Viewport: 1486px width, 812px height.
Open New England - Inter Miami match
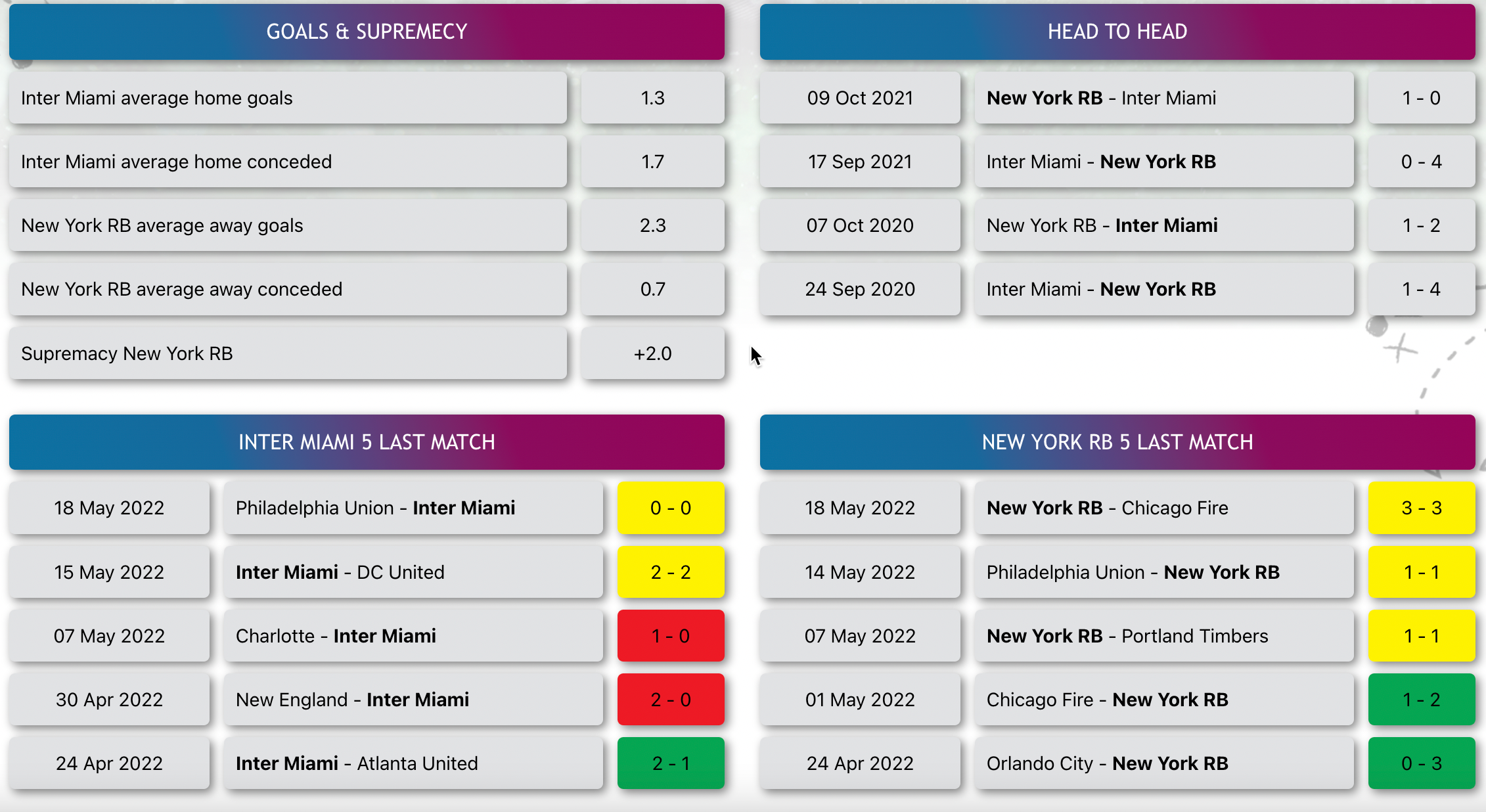[413, 700]
